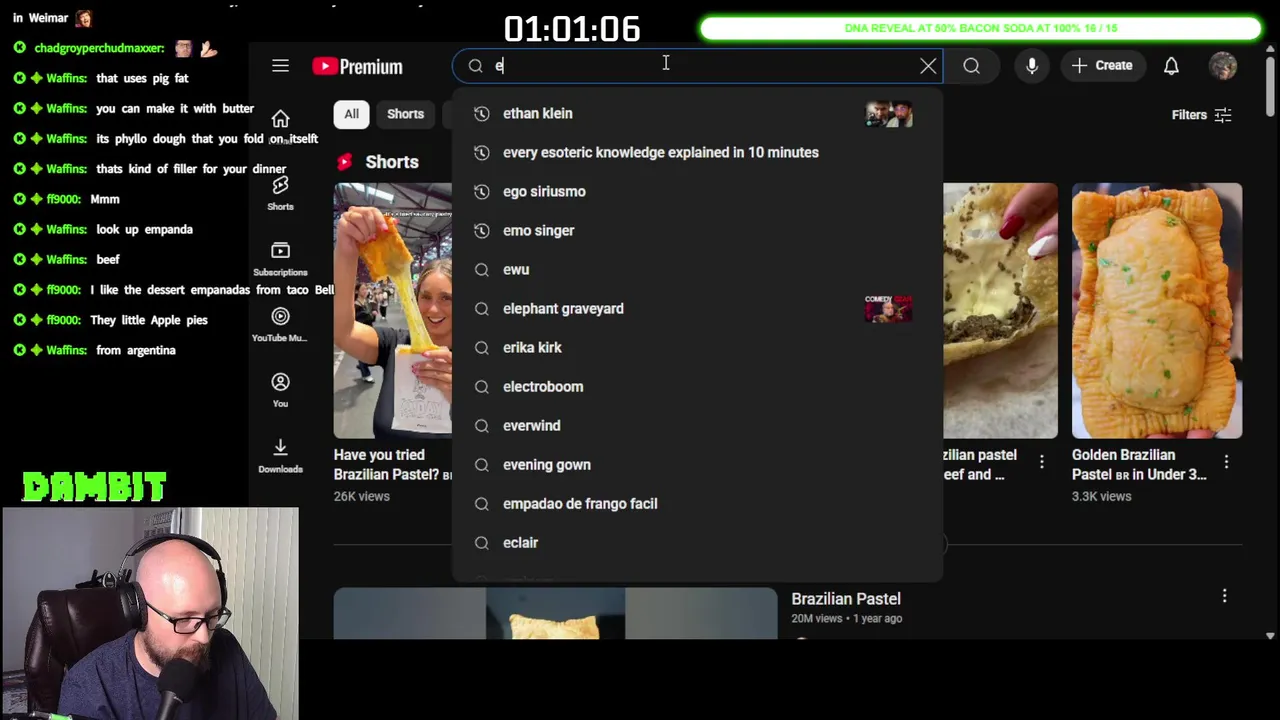Click chat message 'from argentina'
The height and width of the screenshot is (720, 1280).
tap(136, 350)
